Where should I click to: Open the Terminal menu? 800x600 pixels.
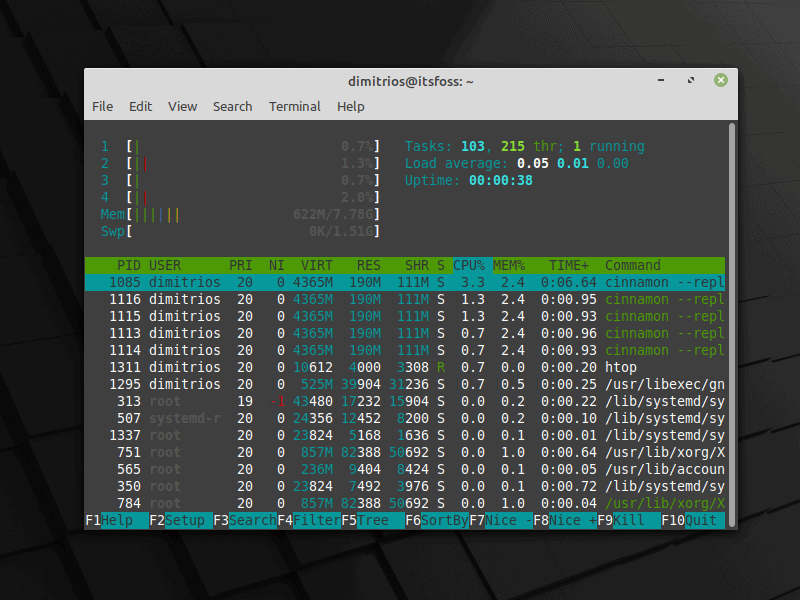[294, 107]
